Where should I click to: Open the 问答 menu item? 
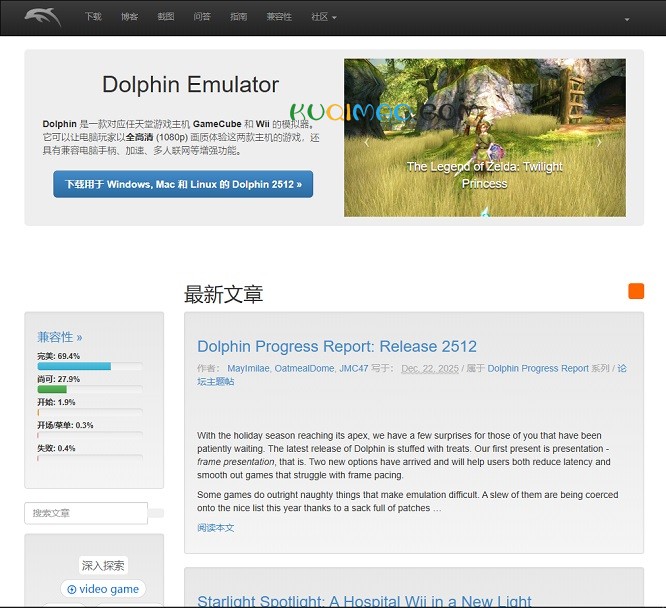202,17
